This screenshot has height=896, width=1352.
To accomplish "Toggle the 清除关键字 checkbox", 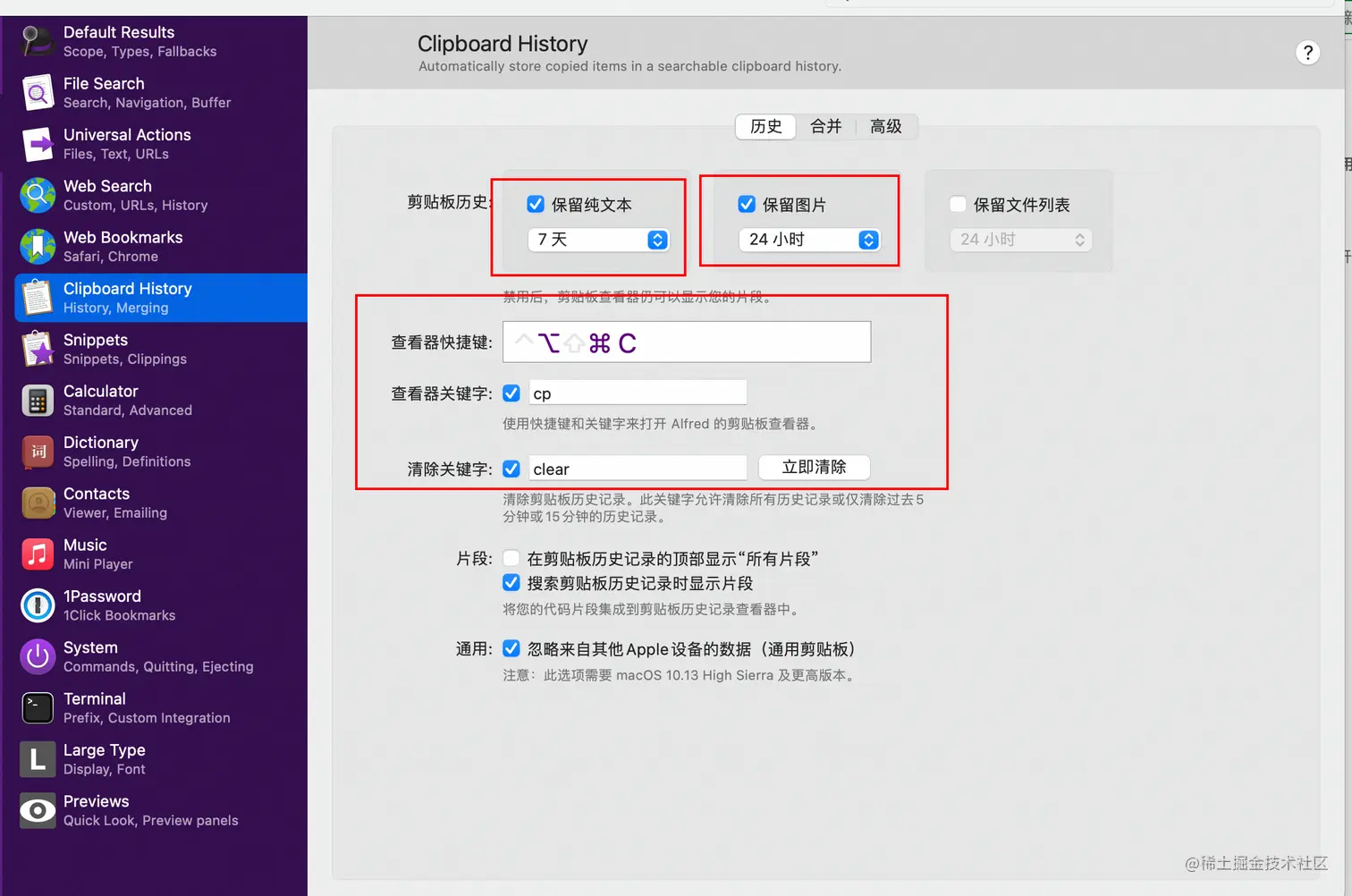I will pyautogui.click(x=511, y=469).
